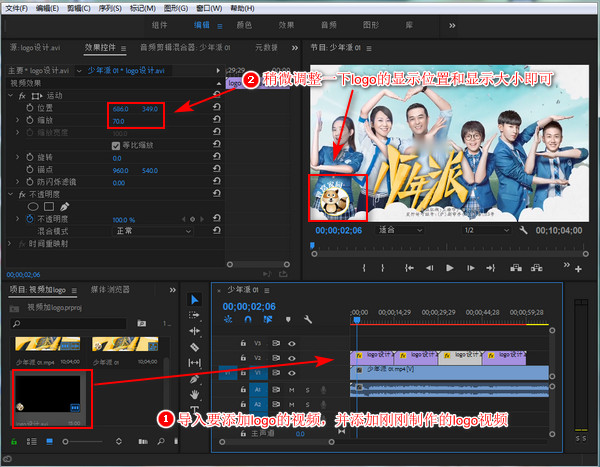Reset the 缩放 parameter
Image resolution: width=600 pixels, height=467 pixels.
(x=217, y=119)
